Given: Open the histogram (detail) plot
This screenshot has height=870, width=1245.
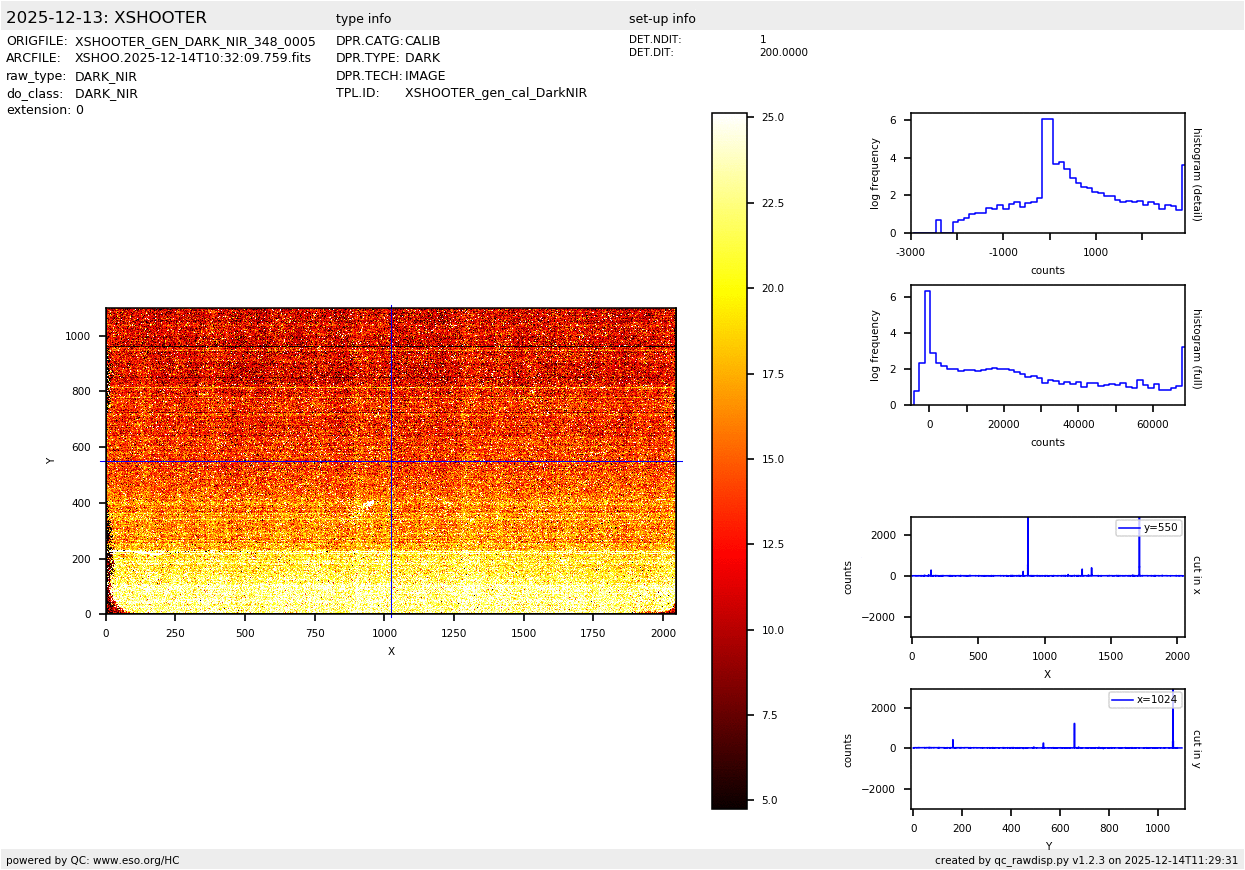Looking at the screenshot, I should [1047, 173].
